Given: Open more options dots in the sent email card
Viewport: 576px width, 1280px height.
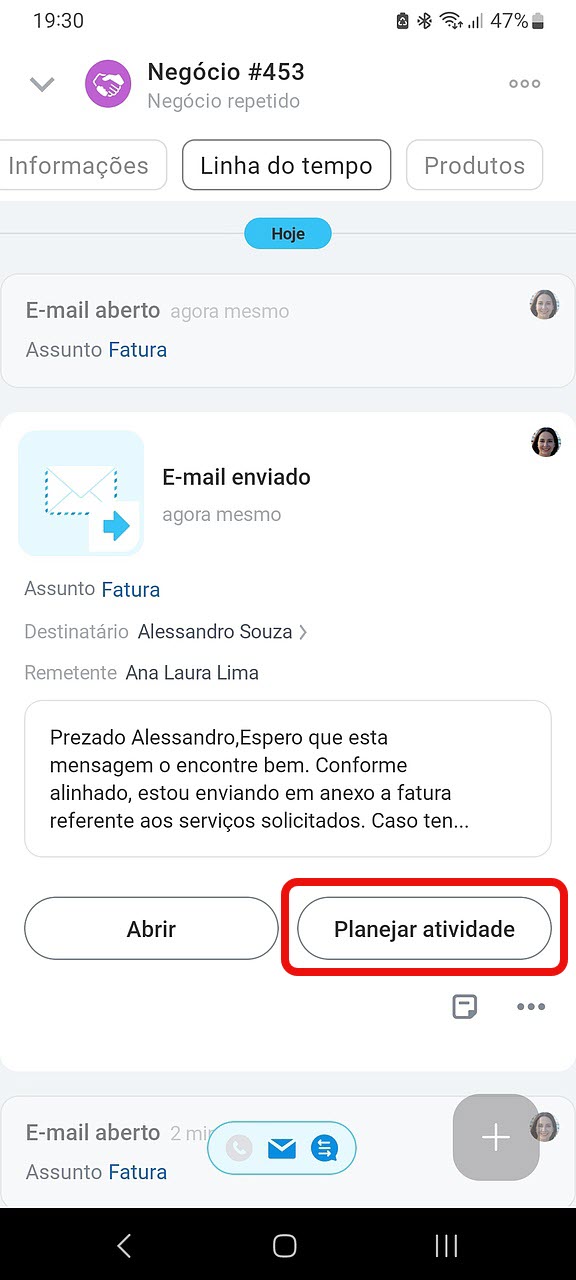Looking at the screenshot, I should (x=531, y=1007).
